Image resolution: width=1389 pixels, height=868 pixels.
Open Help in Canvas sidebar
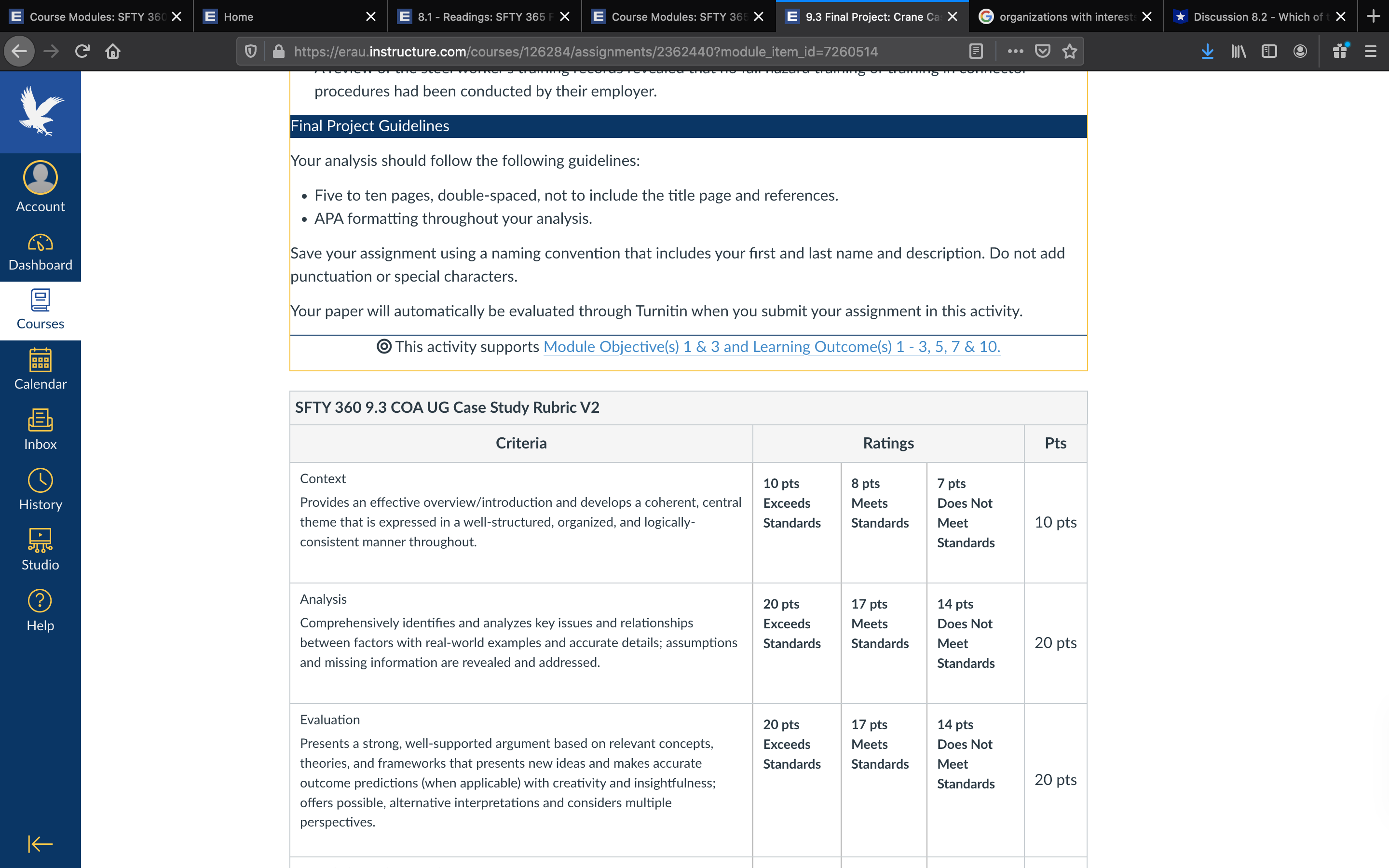point(40,611)
